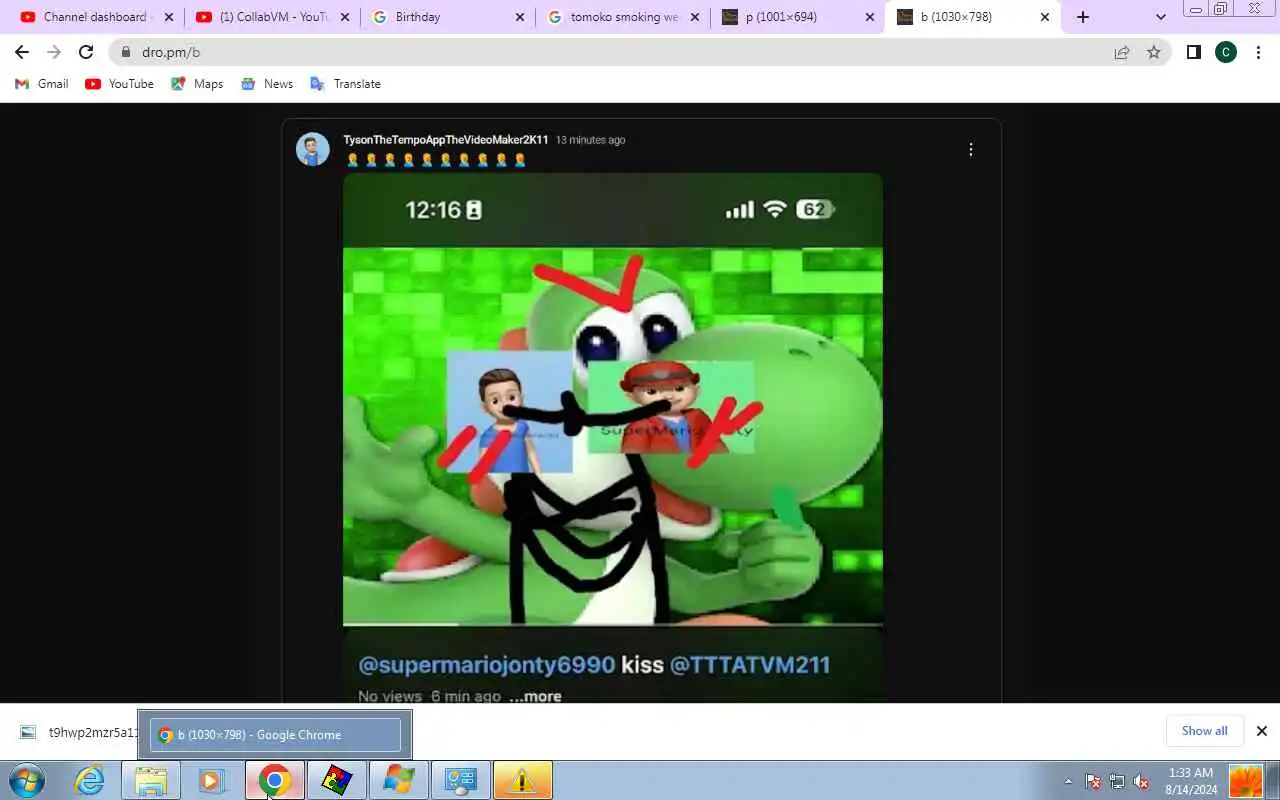Open the yellow warning taskbar icon
This screenshot has width=1280, height=800.
pos(522,780)
